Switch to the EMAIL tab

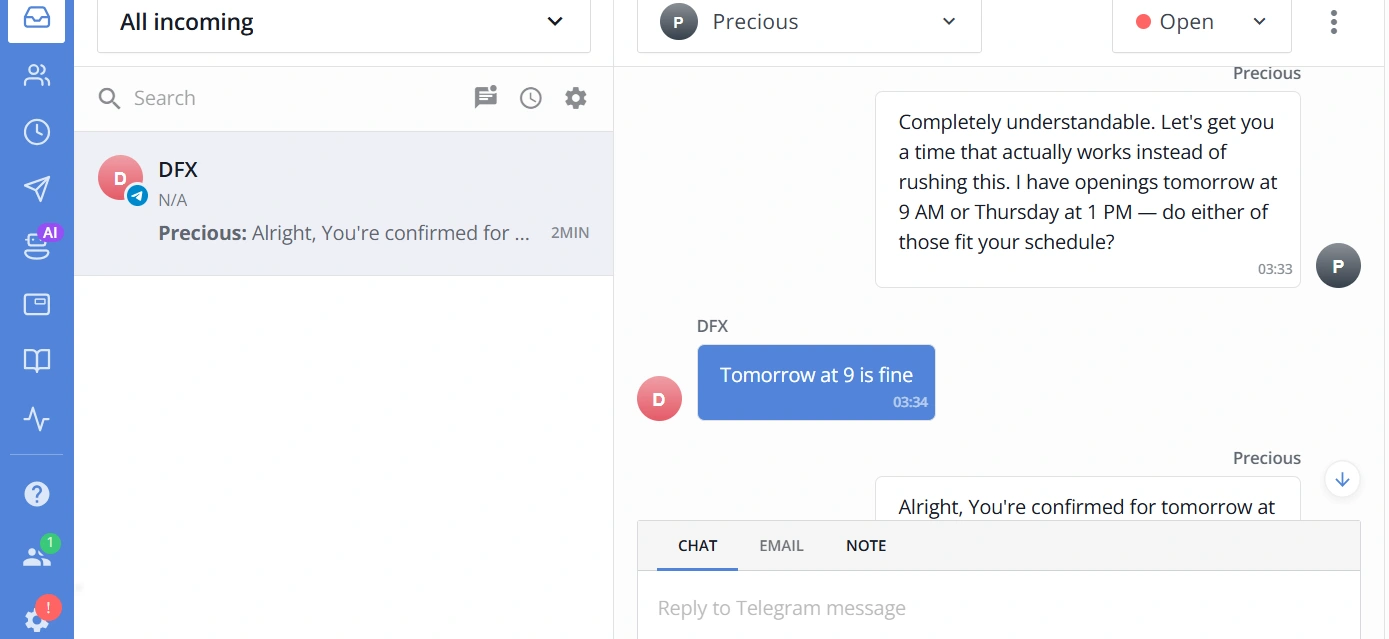781,546
